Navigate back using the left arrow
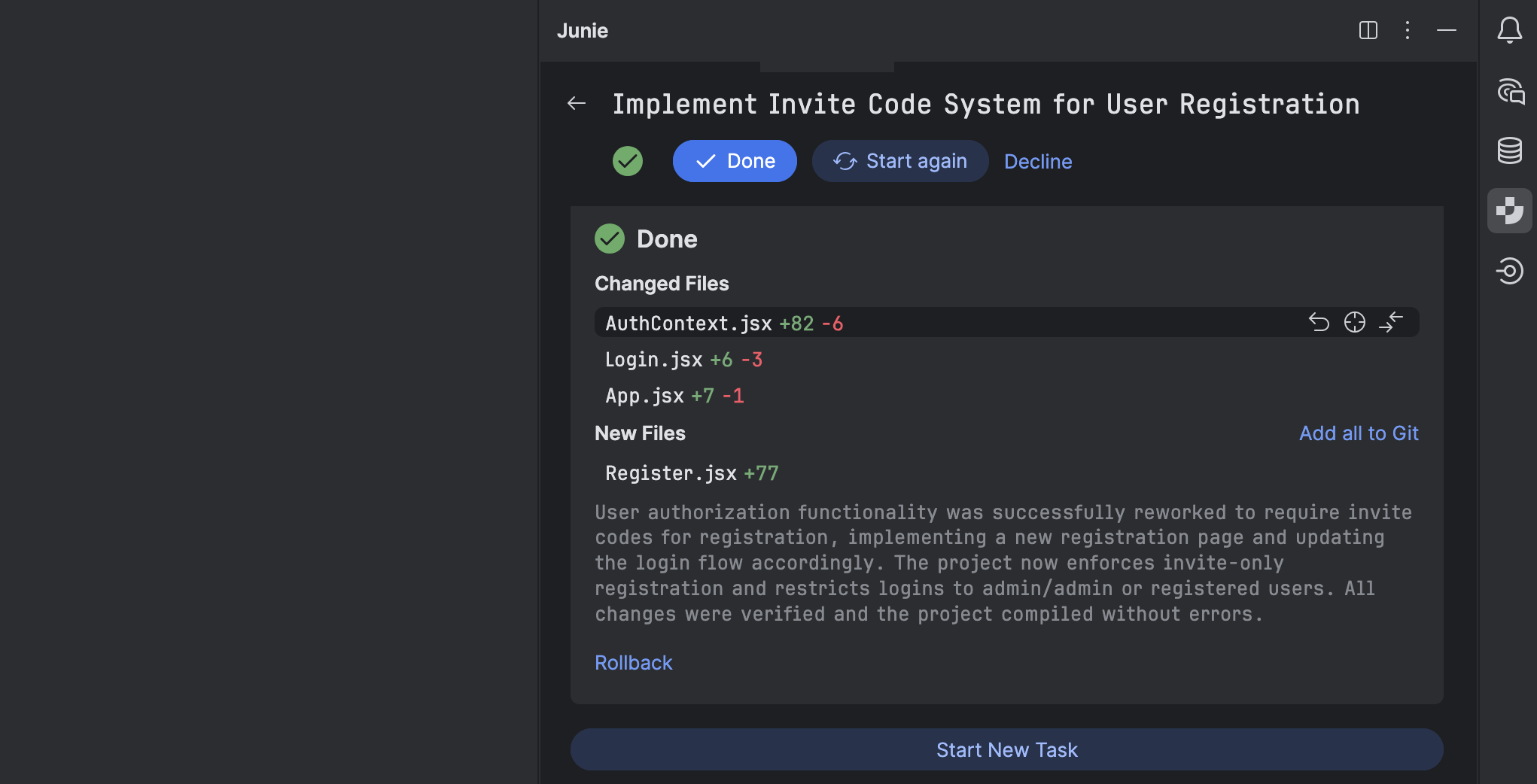The image size is (1537, 784). pos(577,103)
